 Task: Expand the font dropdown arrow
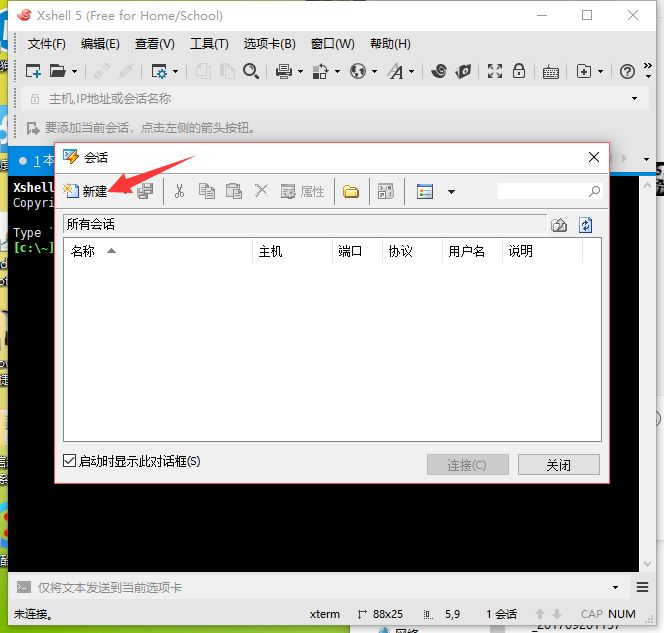(x=411, y=72)
